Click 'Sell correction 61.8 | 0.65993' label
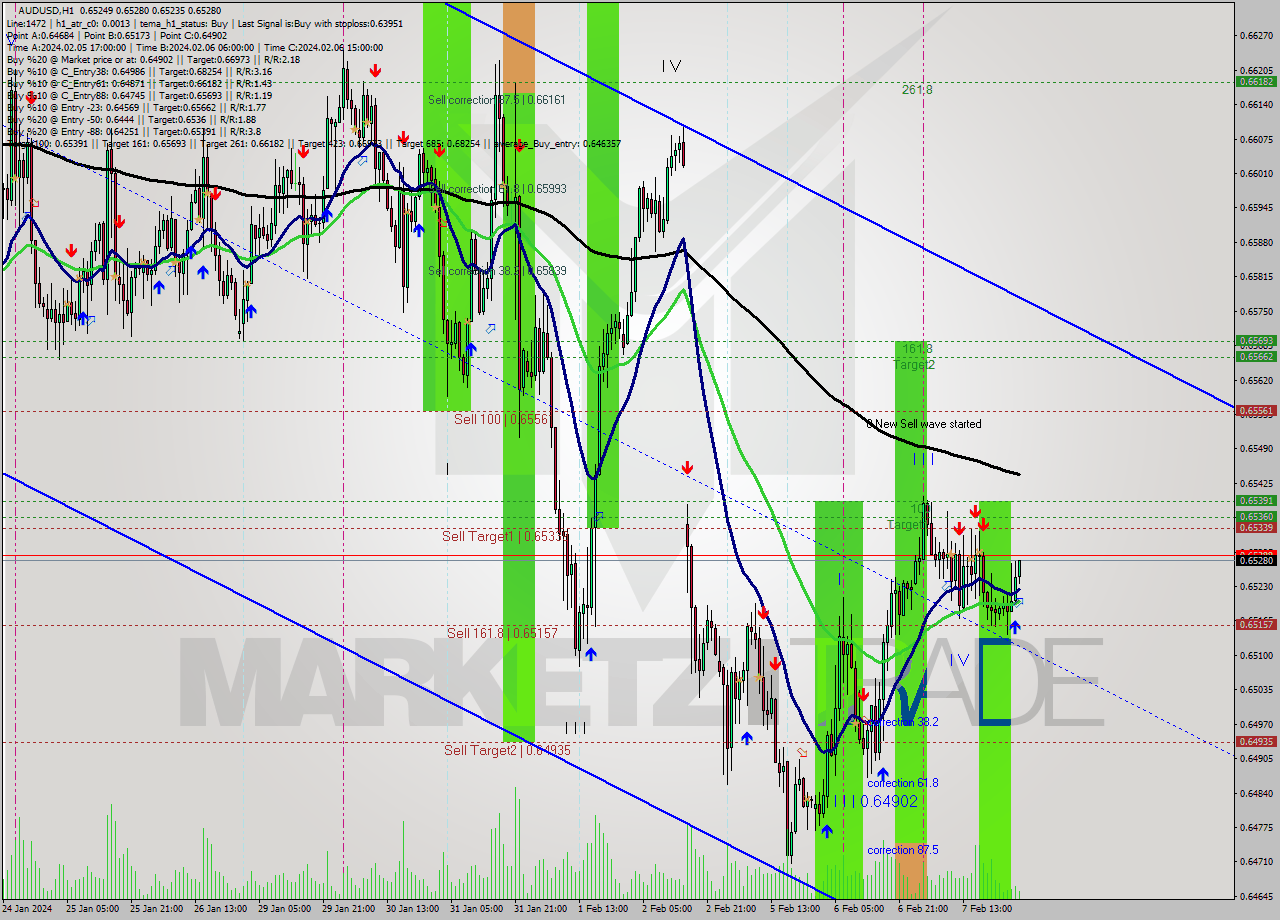This screenshot has height=920, width=1280. (497, 189)
